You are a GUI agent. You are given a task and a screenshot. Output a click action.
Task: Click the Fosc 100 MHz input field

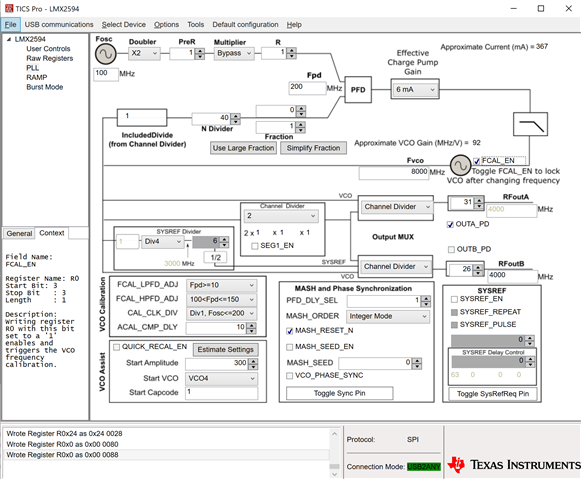(106, 73)
